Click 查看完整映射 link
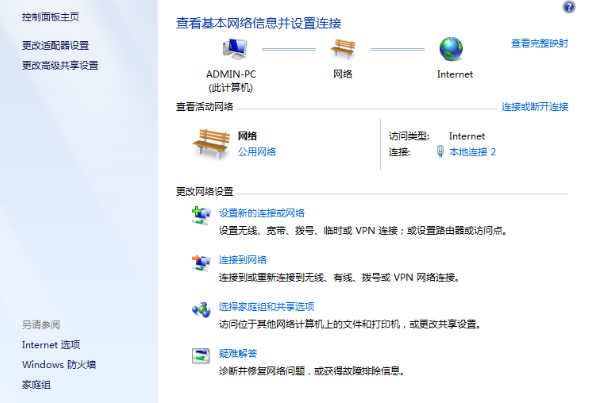This screenshot has width=608, height=403. pyautogui.click(x=539, y=44)
